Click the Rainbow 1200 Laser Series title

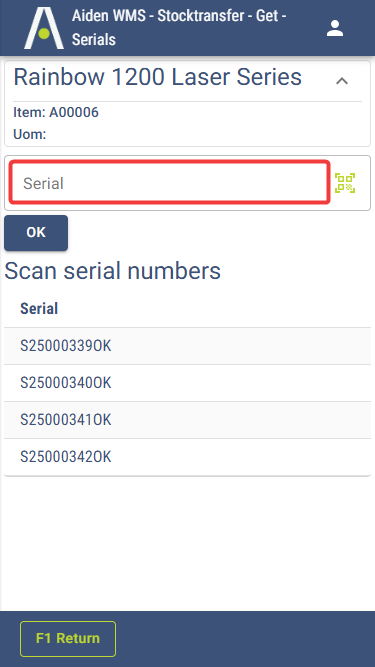point(158,77)
